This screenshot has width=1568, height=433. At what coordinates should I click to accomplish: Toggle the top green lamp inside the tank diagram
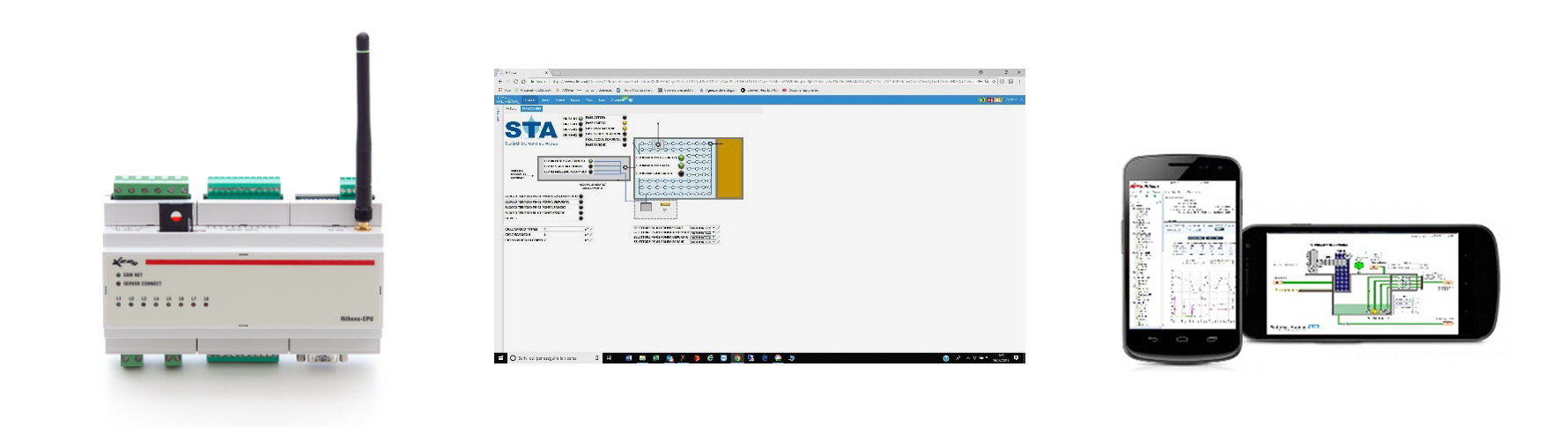[x=681, y=158]
